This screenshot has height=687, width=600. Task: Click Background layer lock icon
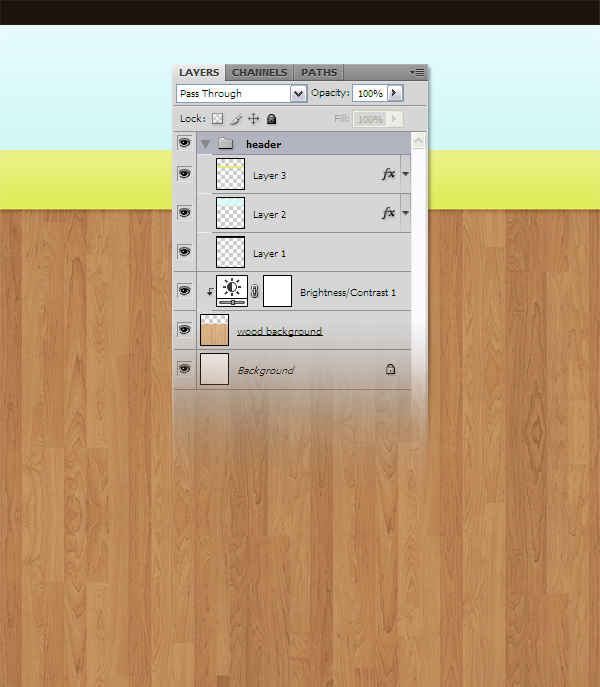[x=391, y=369]
